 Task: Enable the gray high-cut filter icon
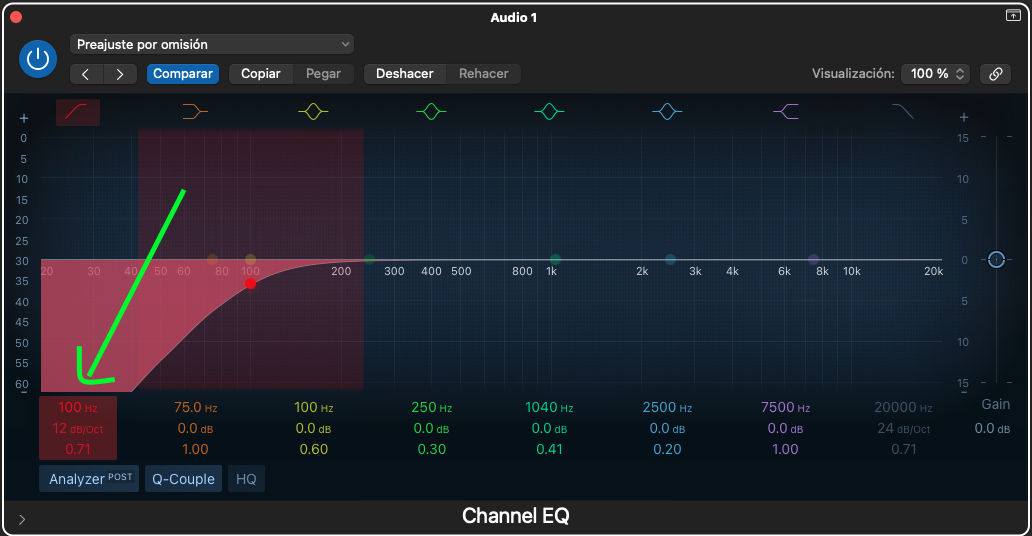903,112
